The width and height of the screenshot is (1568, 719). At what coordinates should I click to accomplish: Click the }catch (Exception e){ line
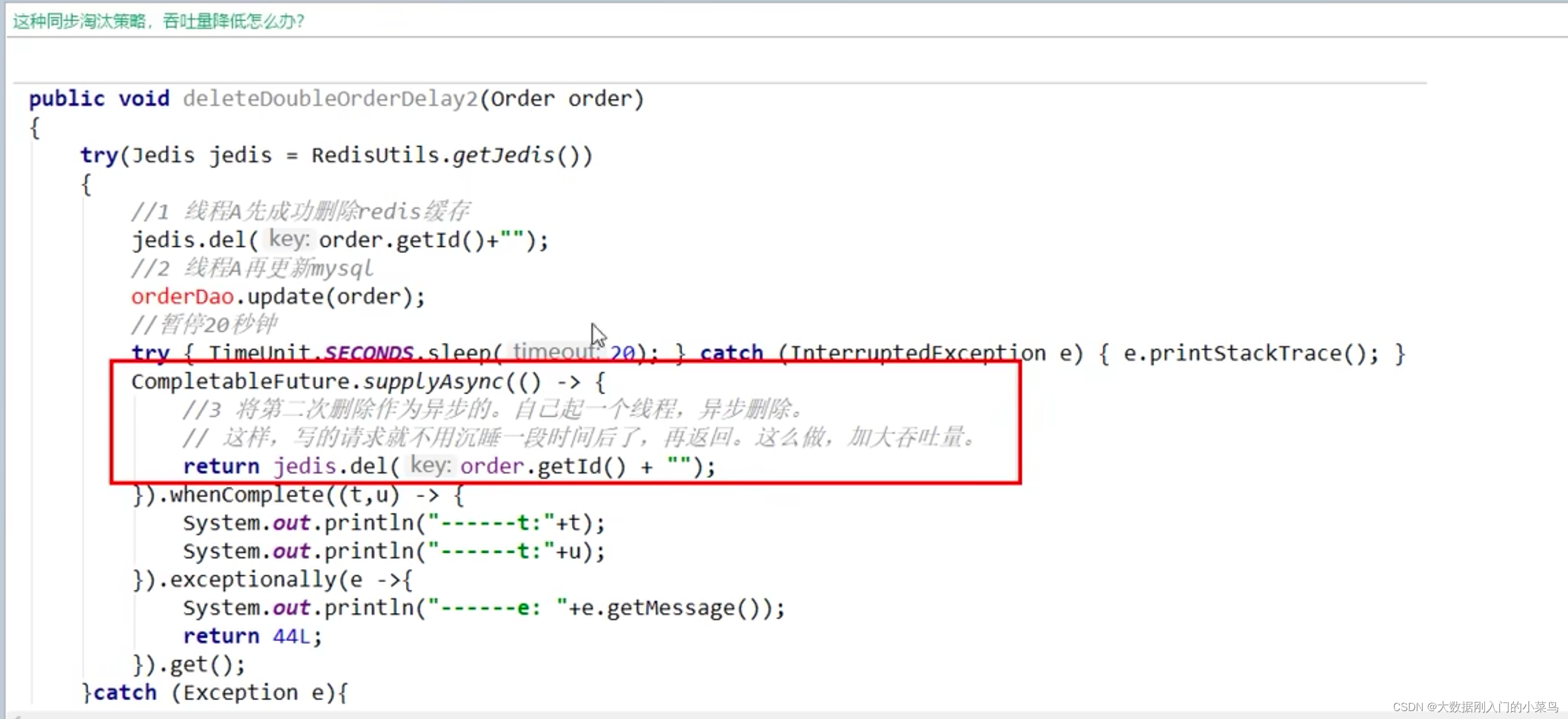215,693
